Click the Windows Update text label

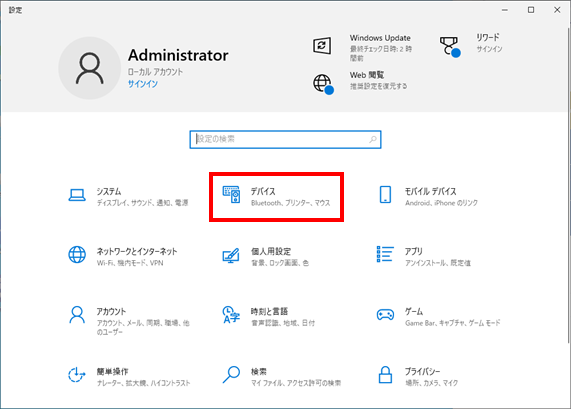(380, 38)
